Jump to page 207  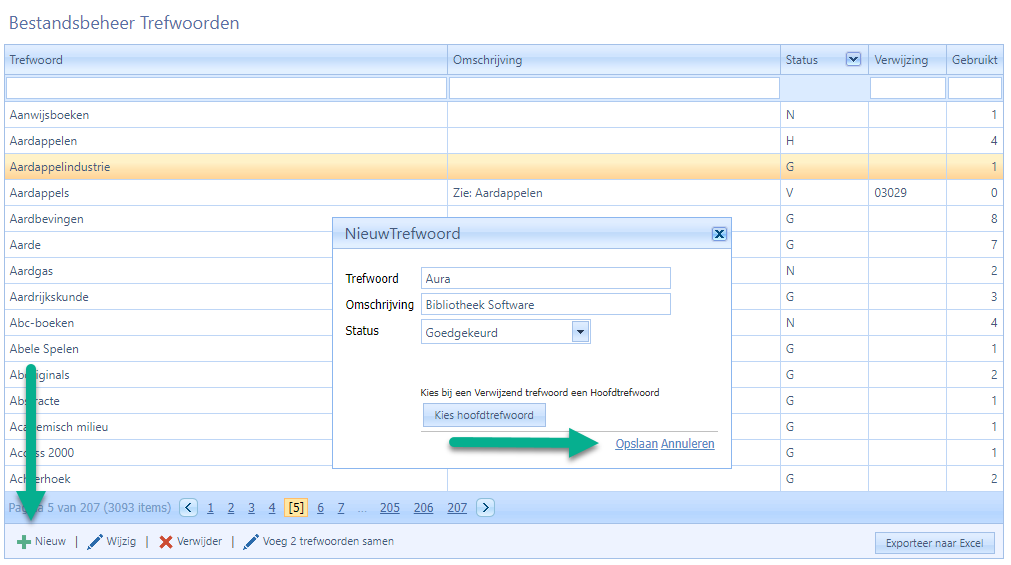(457, 508)
